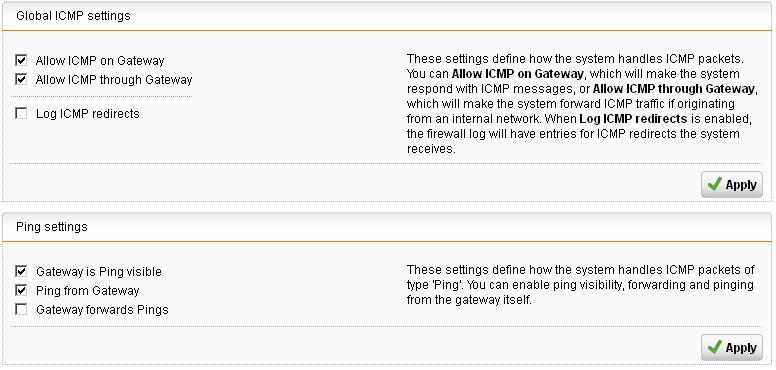
Task: Uncheck the Allow ICMP on Gateway checkbox
Action: (x=21, y=60)
